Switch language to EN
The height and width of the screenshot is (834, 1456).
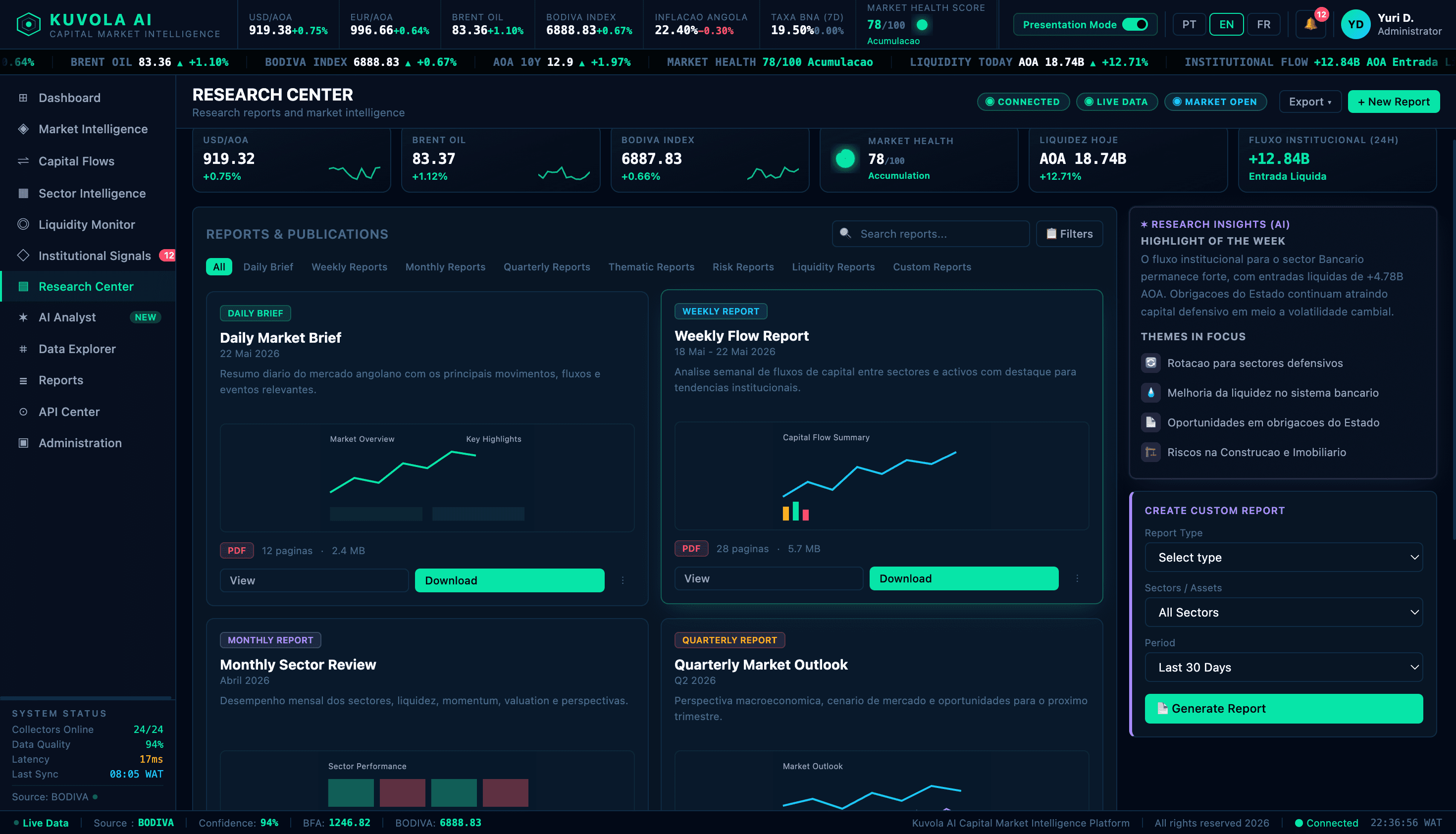pos(1226,25)
